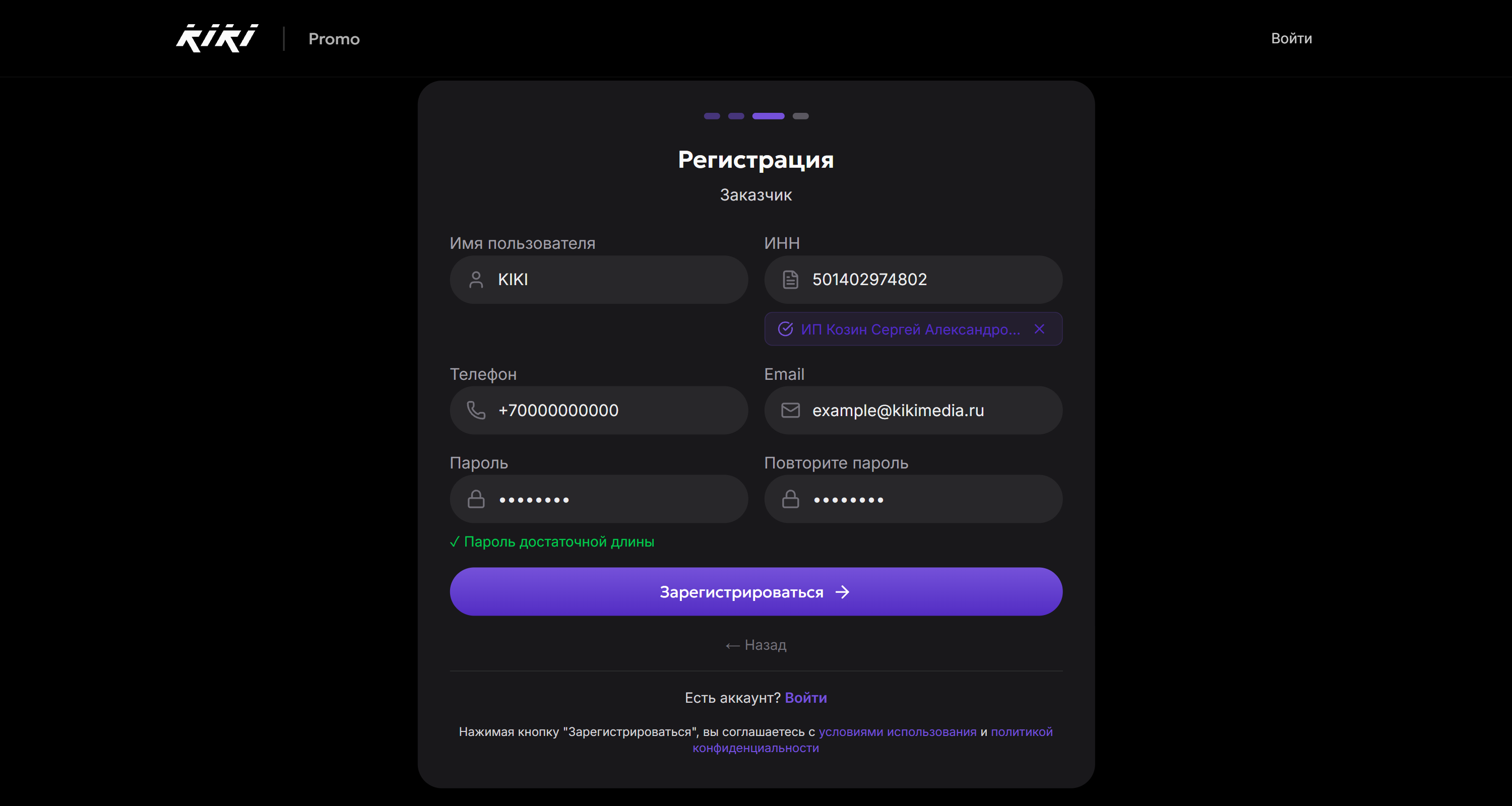Click the envelope icon in Email field
1512x806 pixels.
point(790,410)
